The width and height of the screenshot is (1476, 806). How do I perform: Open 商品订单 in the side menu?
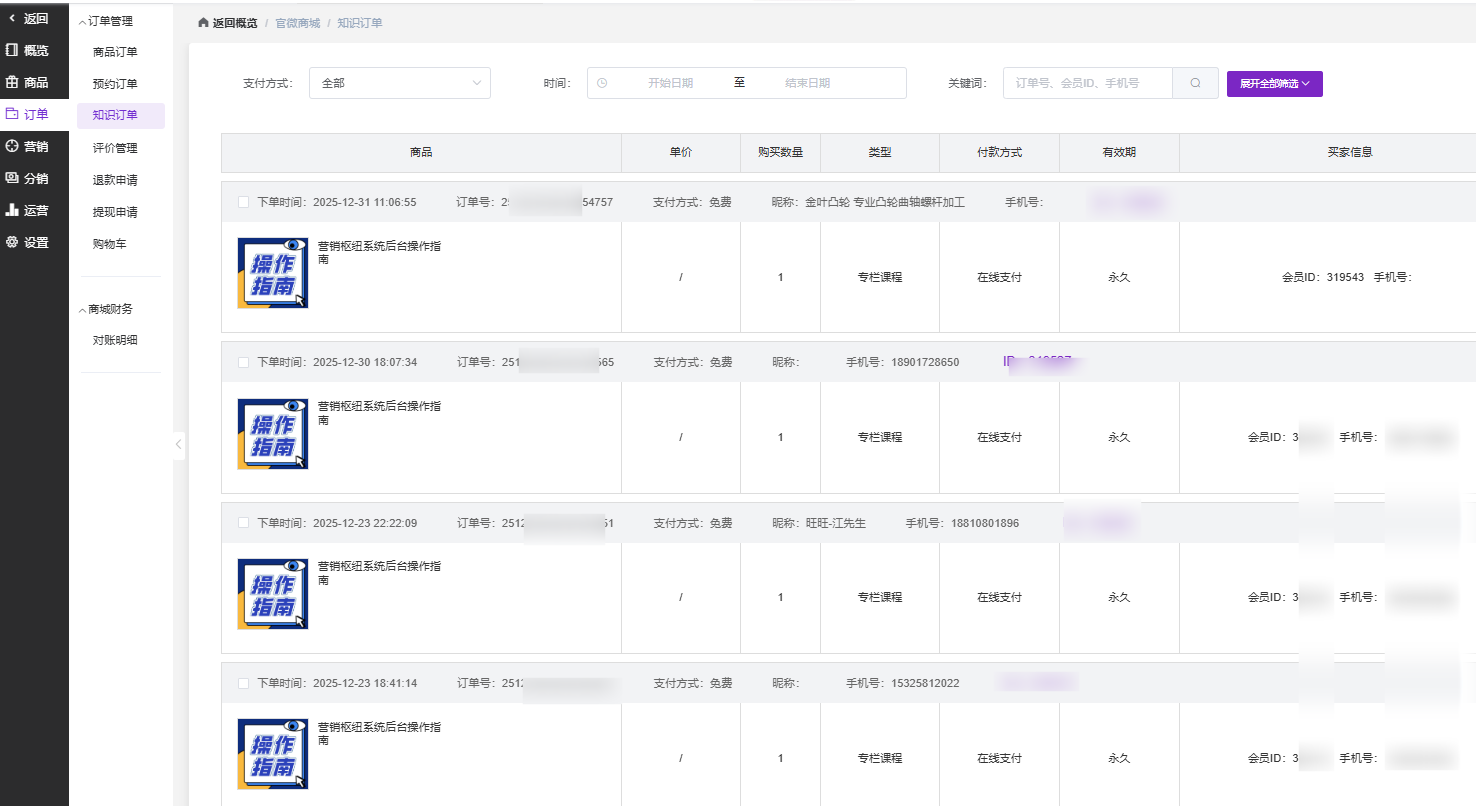pyautogui.click(x=115, y=52)
